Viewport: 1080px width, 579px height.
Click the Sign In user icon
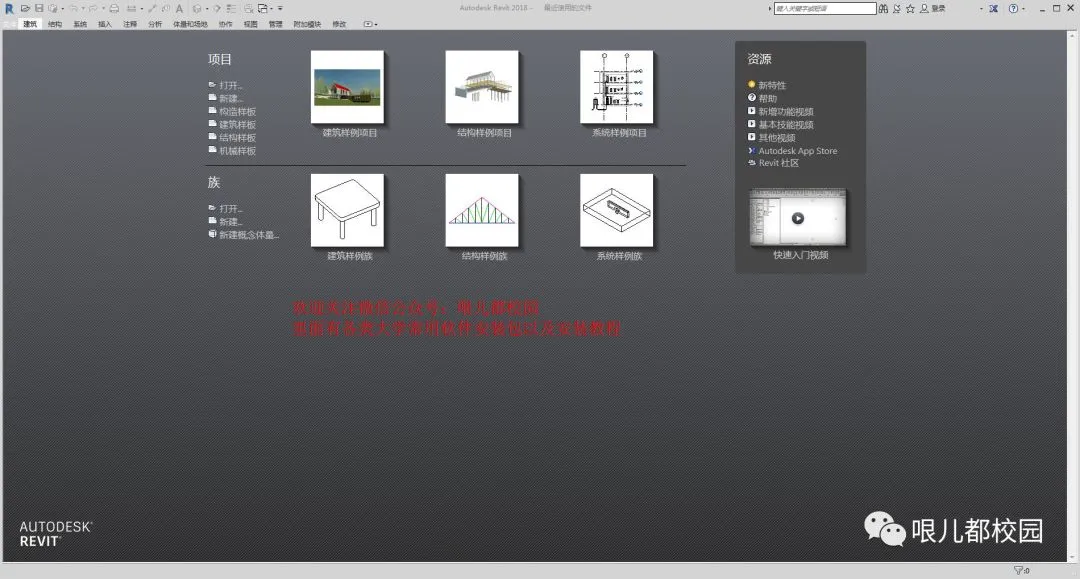coord(924,8)
